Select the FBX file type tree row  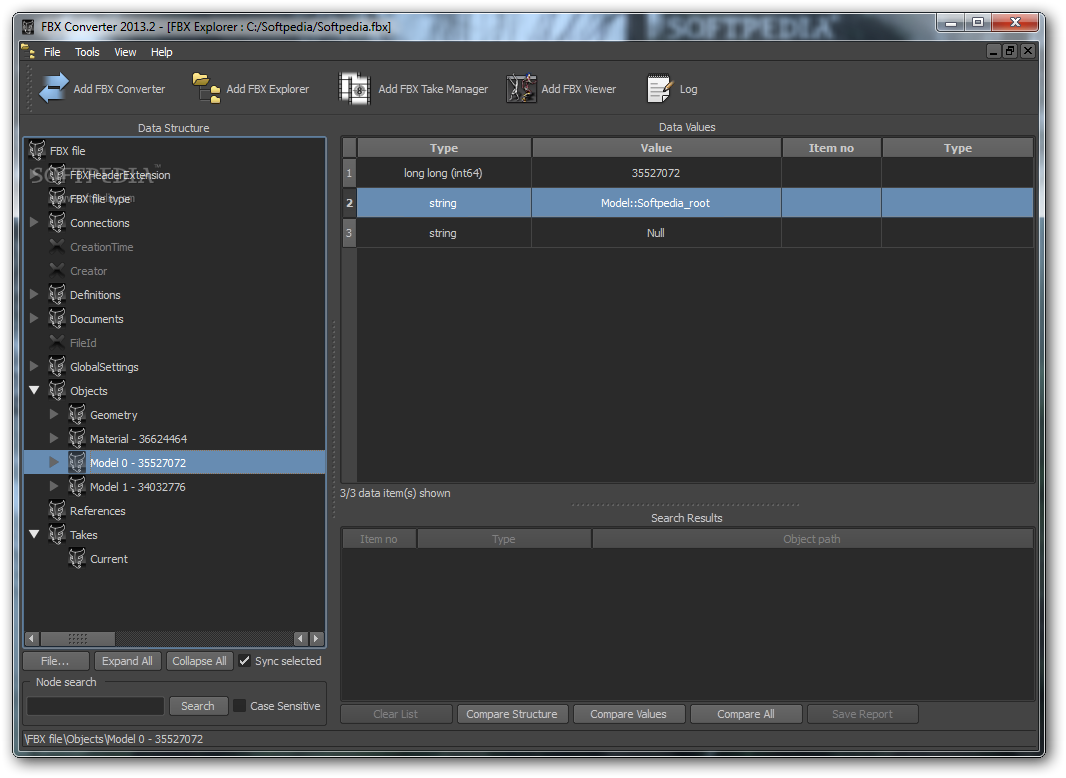click(175, 199)
